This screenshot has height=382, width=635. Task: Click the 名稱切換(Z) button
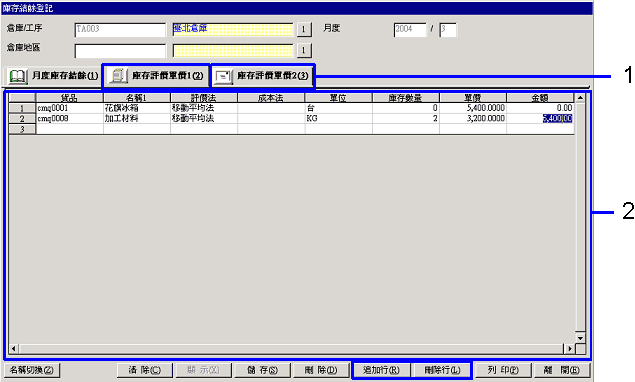pos(32,370)
